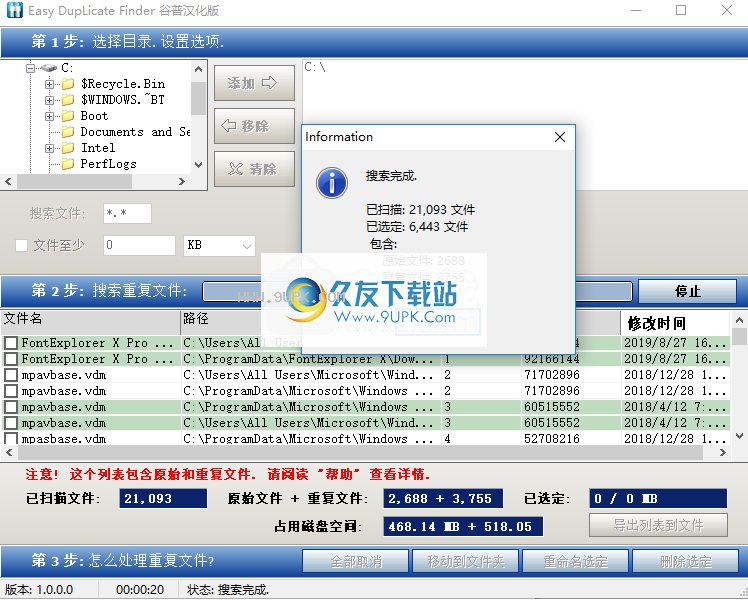Click the PerfLogs folder icon
This screenshot has height=600, width=748.
point(68,164)
